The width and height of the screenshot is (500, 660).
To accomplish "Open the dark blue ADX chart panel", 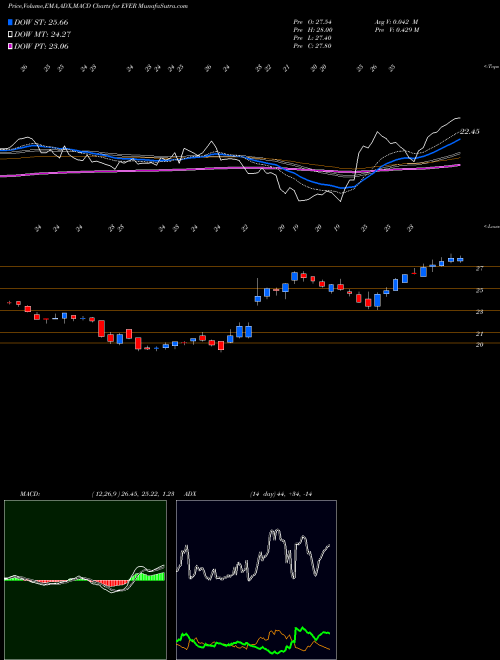I will click(256, 580).
